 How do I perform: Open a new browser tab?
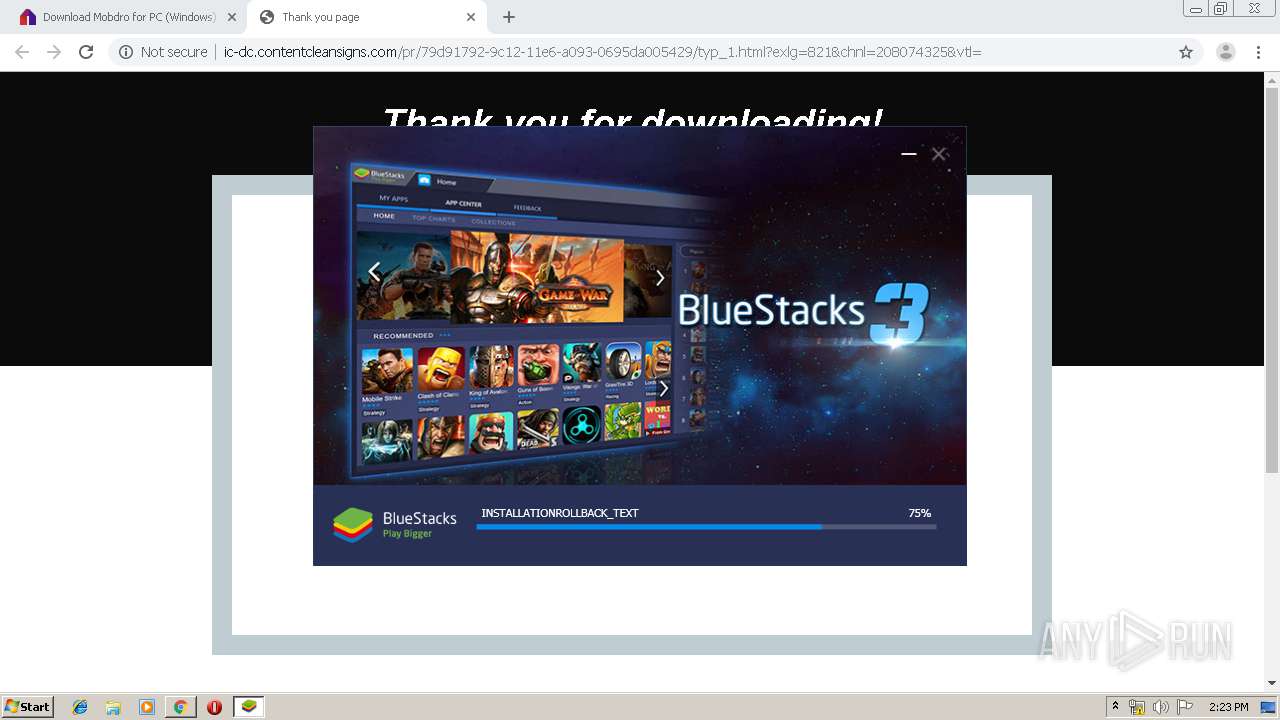point(509,17)
